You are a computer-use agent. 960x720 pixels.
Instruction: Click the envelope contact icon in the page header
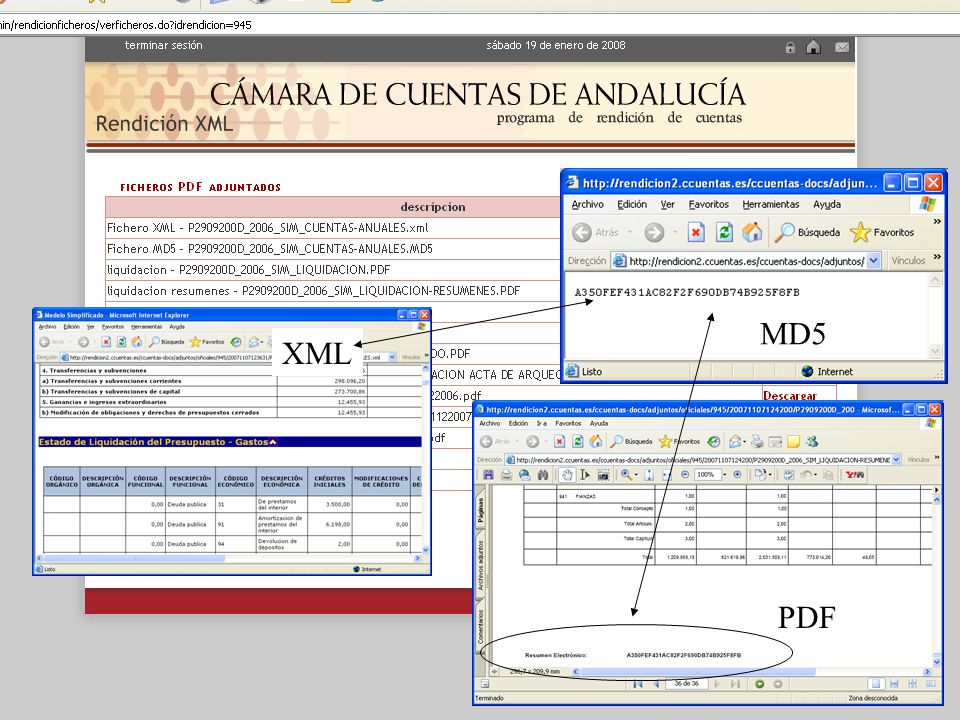coord(842,47)
